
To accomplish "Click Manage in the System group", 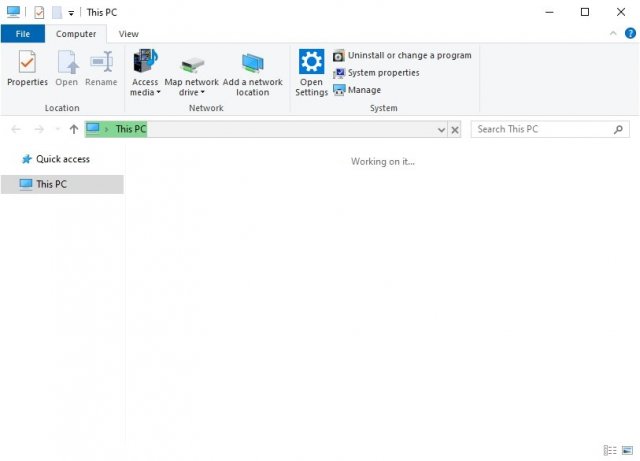I will (357, 90).
